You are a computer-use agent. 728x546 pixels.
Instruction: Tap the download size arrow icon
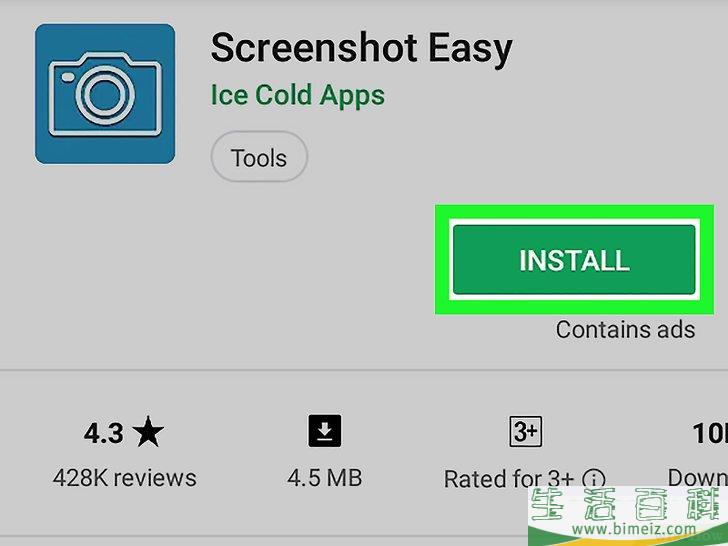[x=325, y=431]
